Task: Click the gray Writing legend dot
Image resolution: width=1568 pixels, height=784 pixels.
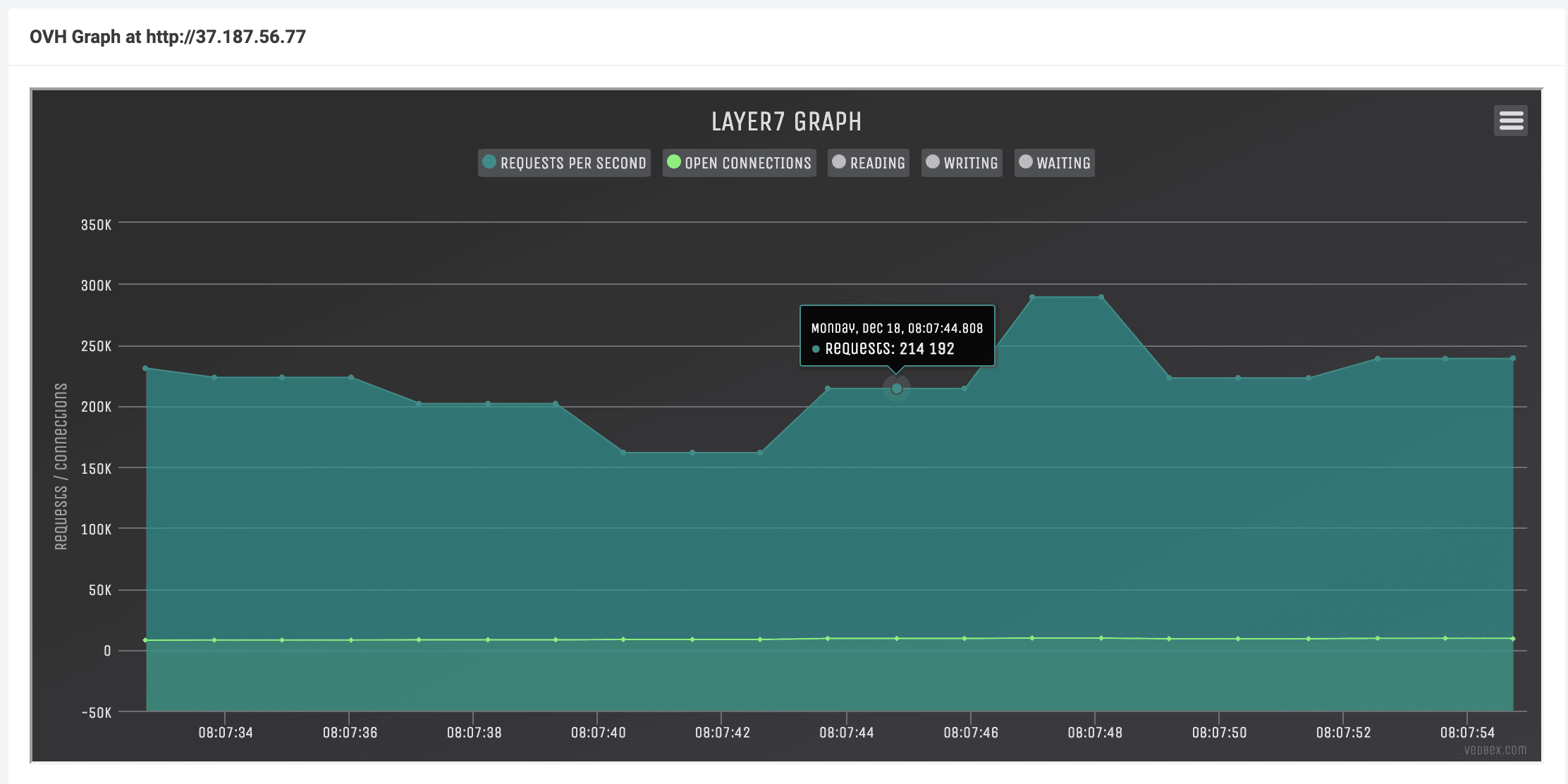Action: (933, 162)
